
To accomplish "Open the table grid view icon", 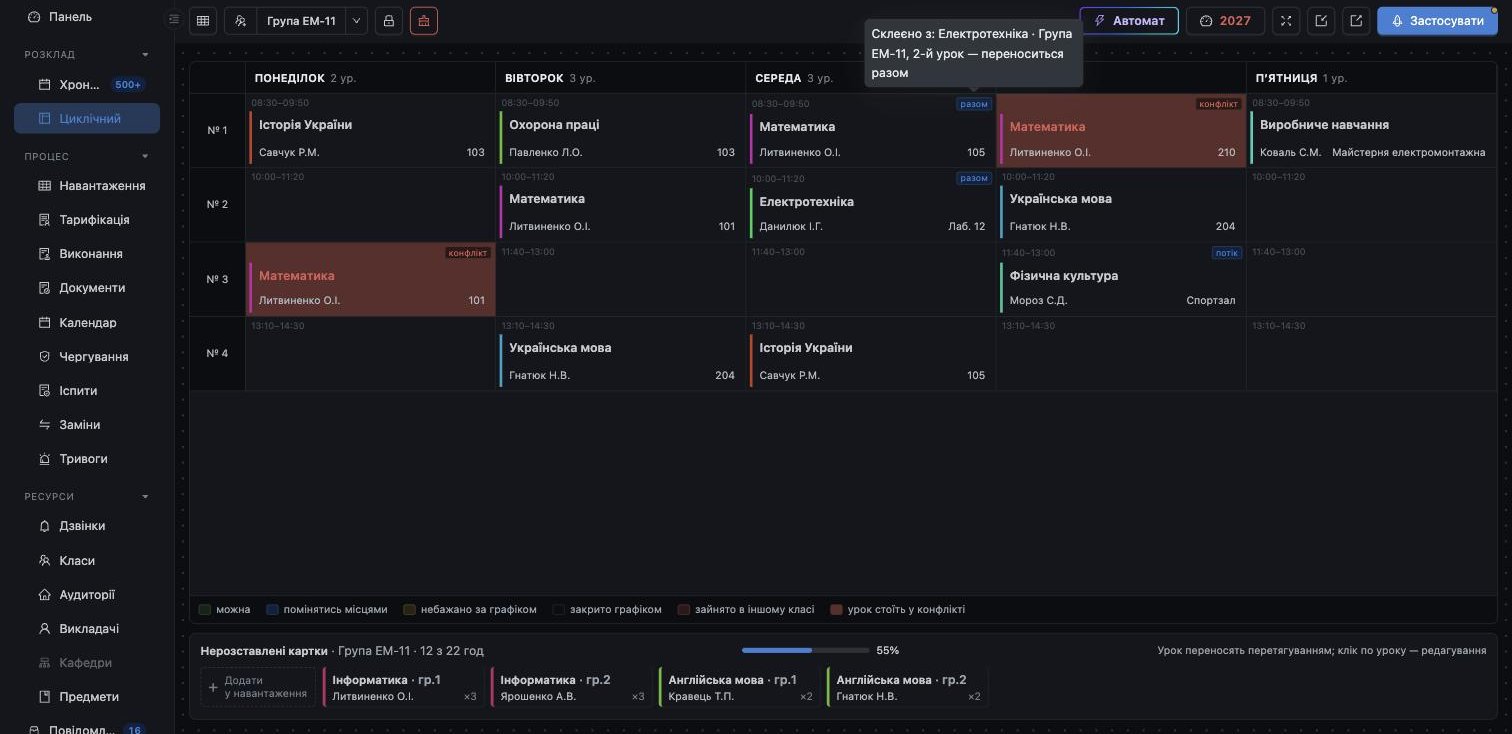I will (203, 21).
